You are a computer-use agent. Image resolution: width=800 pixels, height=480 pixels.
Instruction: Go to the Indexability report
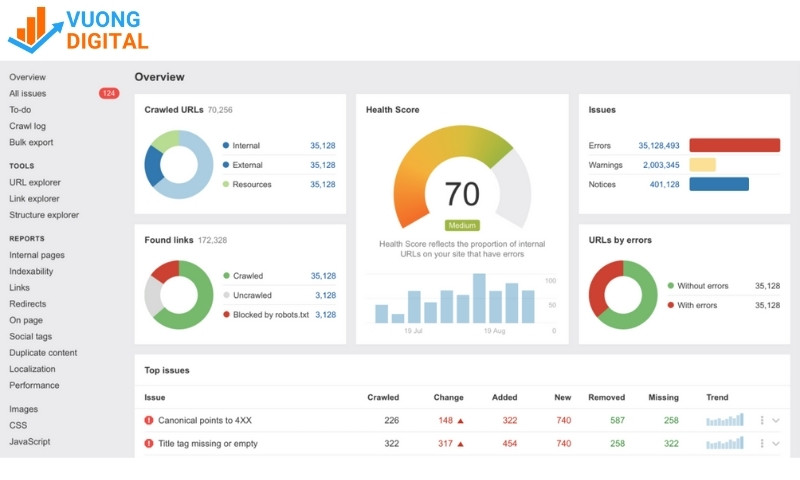31,271
